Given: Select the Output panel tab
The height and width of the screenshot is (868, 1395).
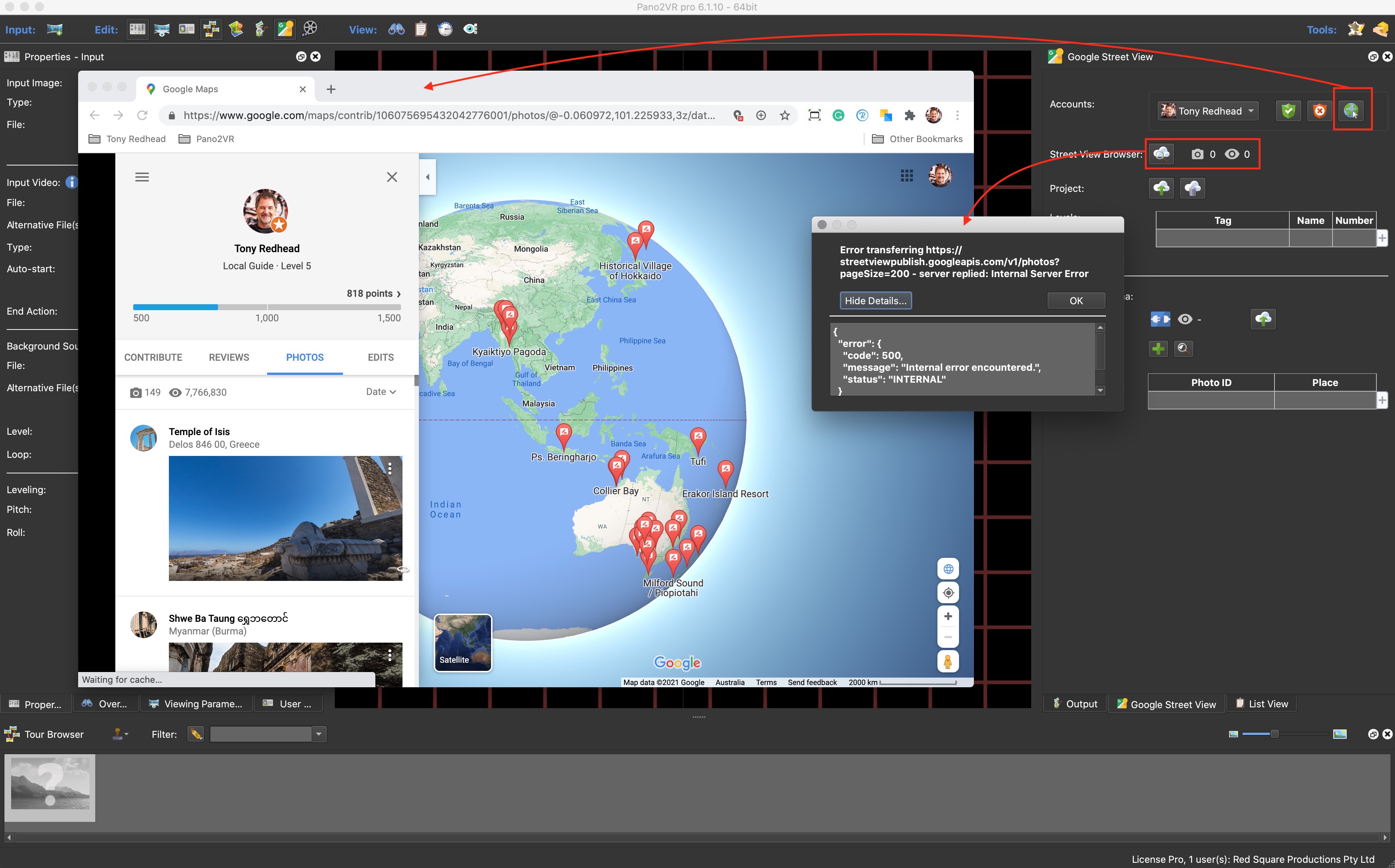Looking at the screenshot, I should tap(1075, 704).
